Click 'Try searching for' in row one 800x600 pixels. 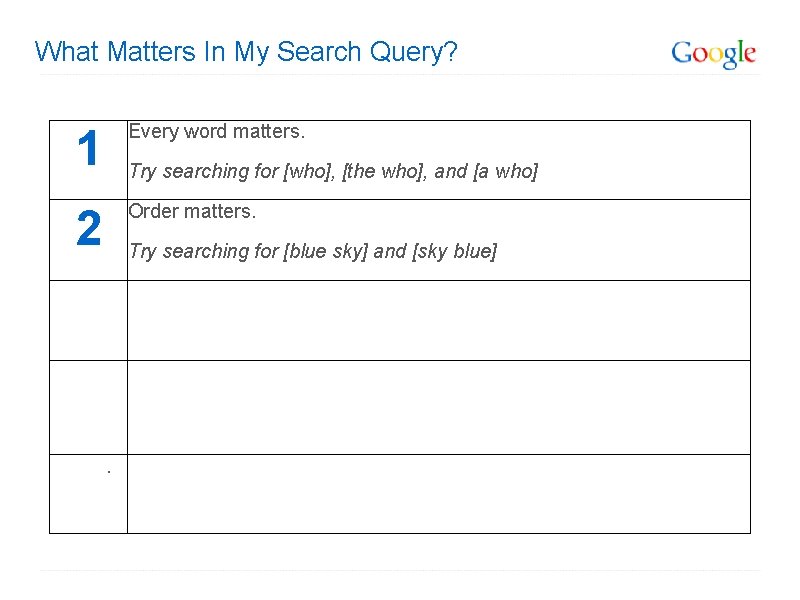[204, 171]
